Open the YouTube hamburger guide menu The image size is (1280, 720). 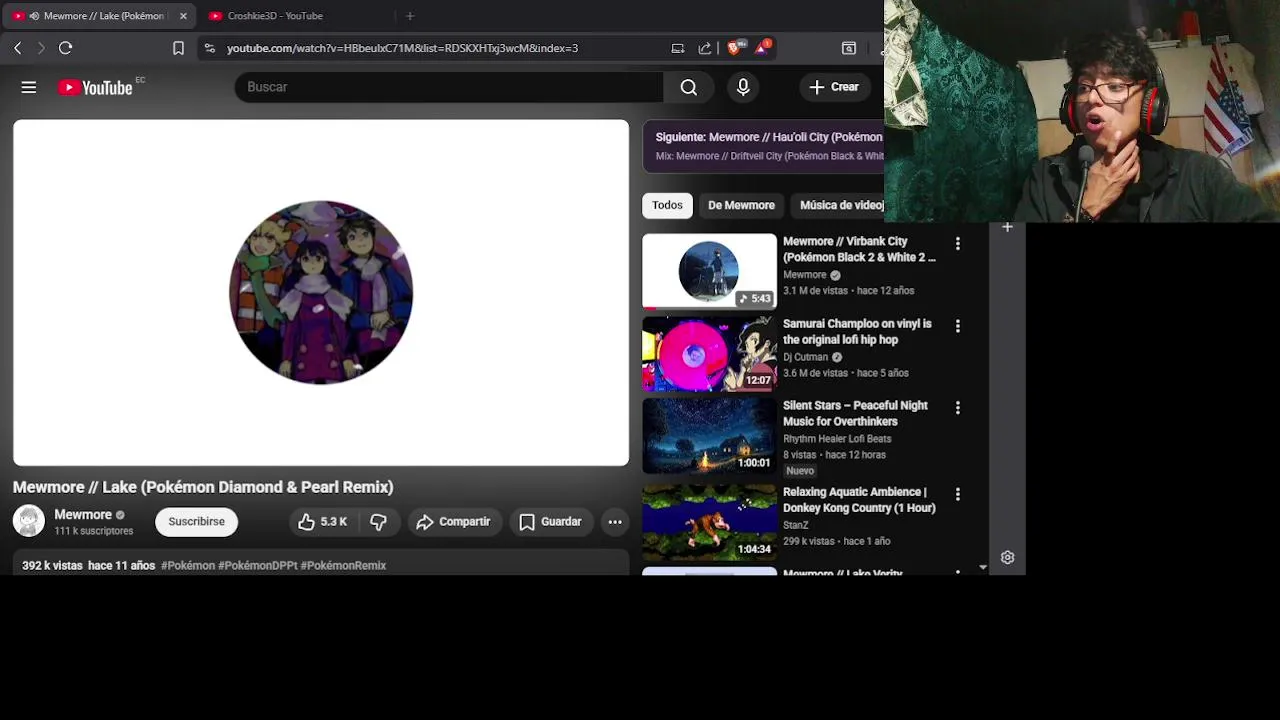(x=29, y=87)
